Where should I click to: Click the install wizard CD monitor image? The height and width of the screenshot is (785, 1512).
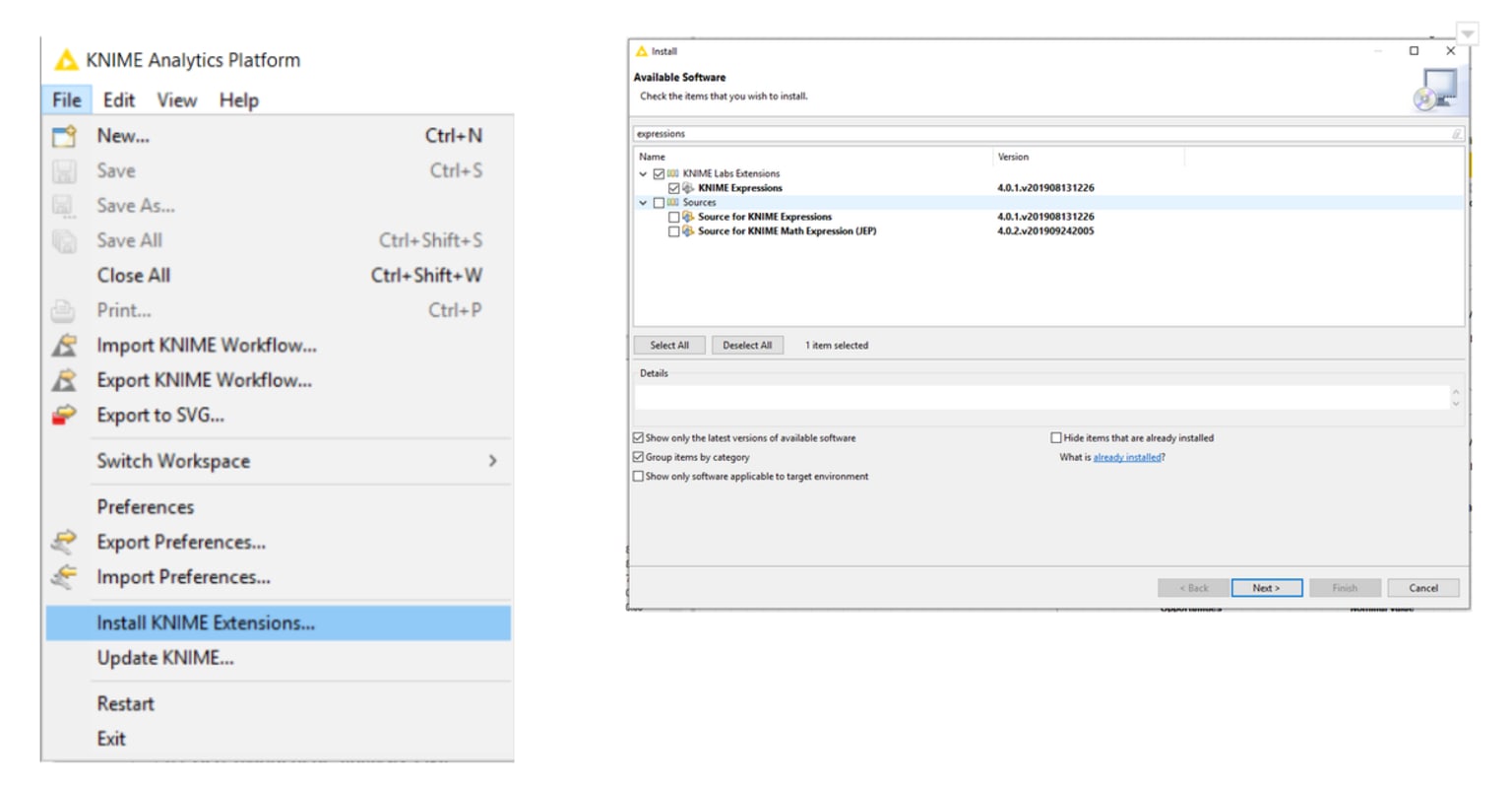click(1435, 90)
